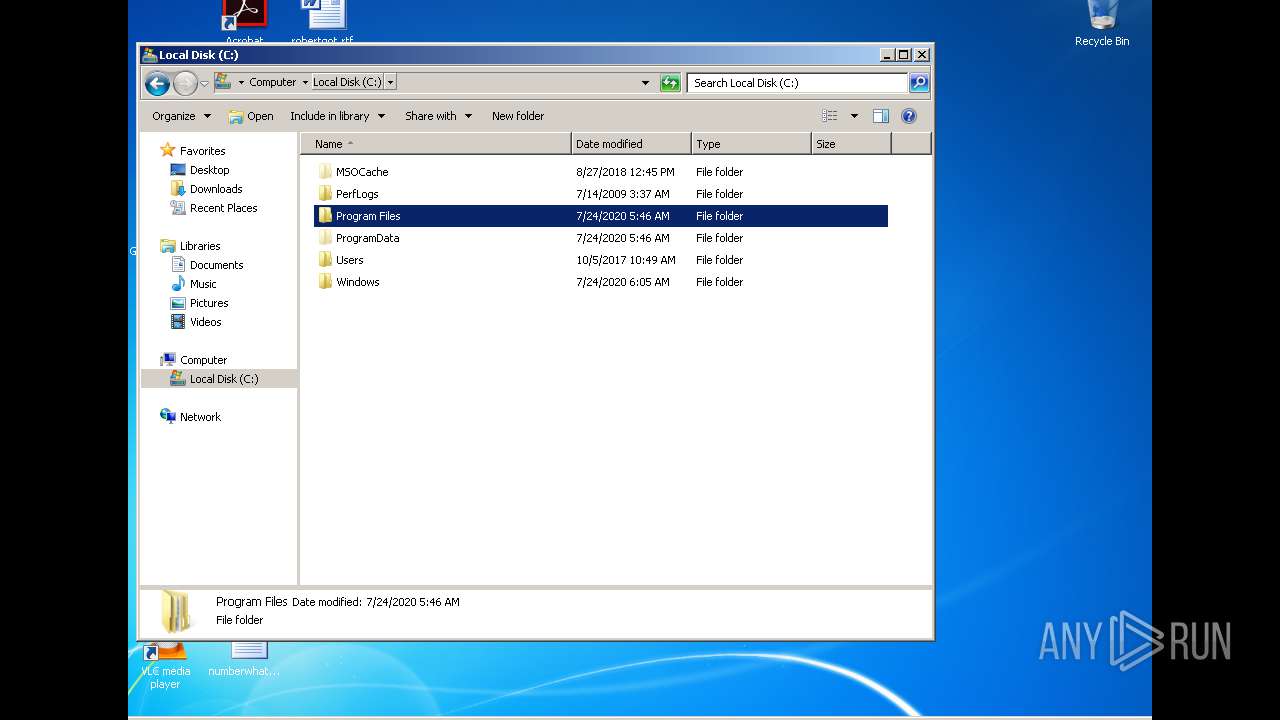The image size is (1280, 720).
Task: Expand the Local Disk (C:) breadcrumb arrow
Action: click(x=390, y=82)
